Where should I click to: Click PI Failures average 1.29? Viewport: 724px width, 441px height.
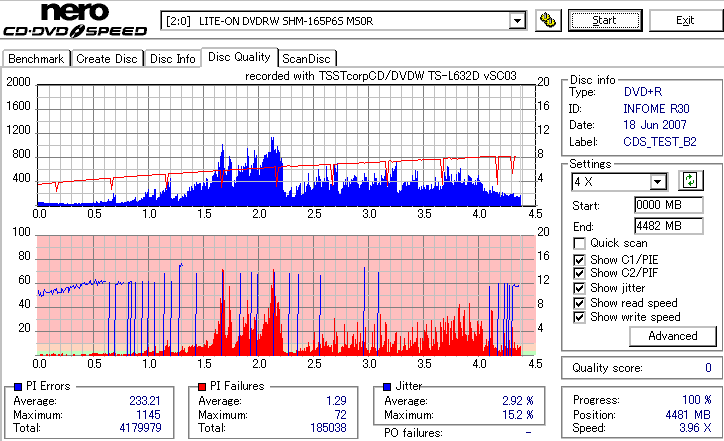336,401
